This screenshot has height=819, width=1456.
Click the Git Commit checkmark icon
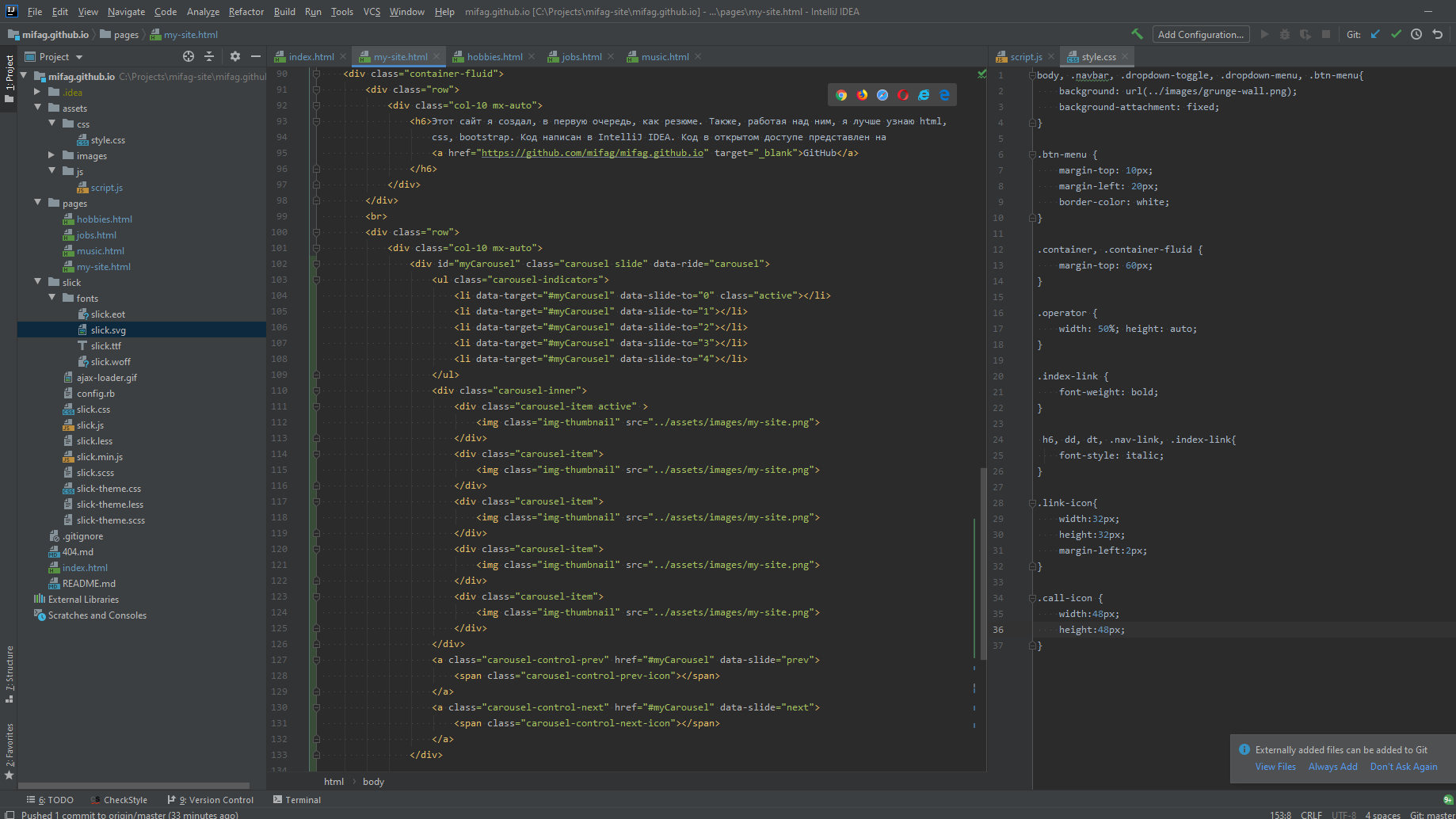tap(1396, 34)
